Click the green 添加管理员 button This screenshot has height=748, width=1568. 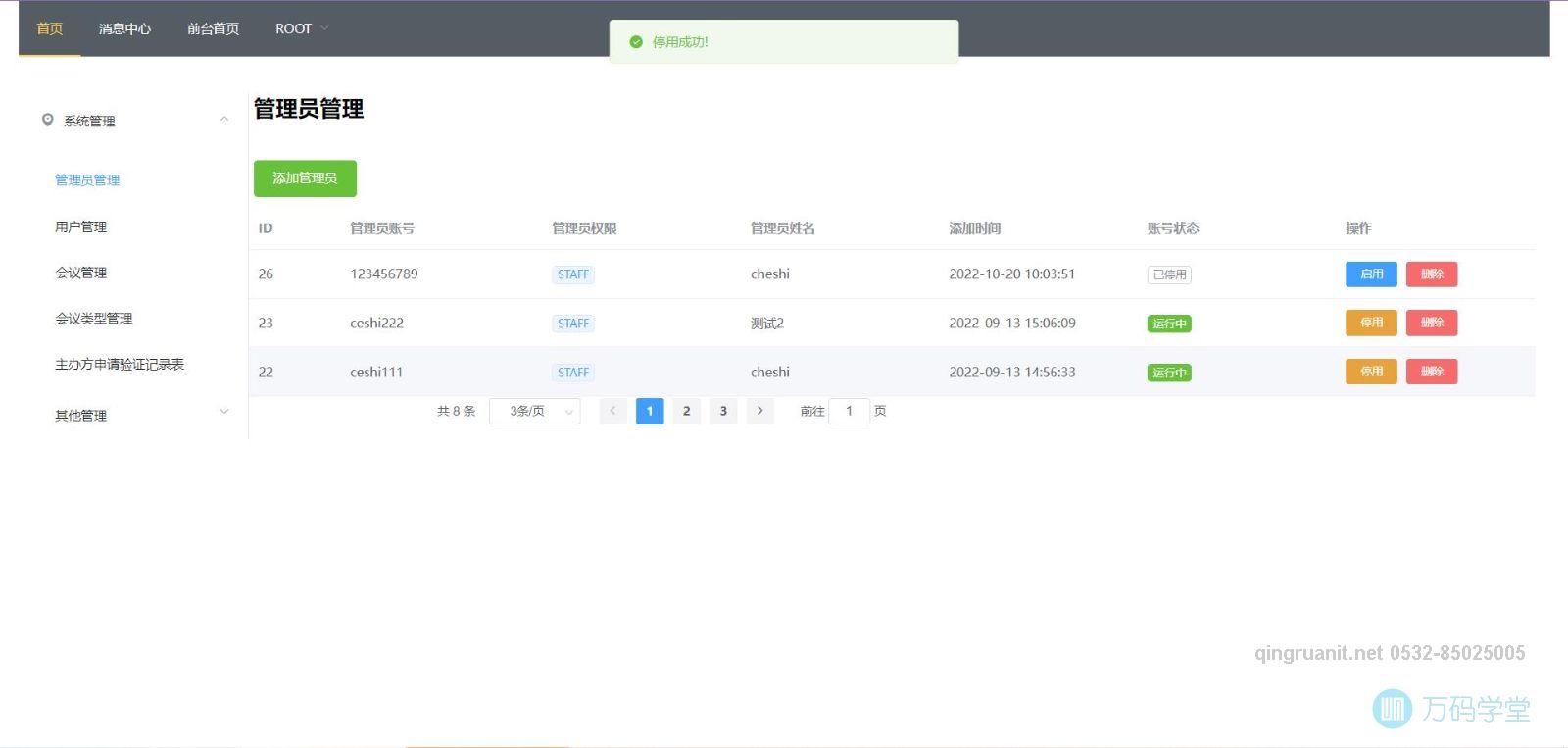click(x=305, y=178)
